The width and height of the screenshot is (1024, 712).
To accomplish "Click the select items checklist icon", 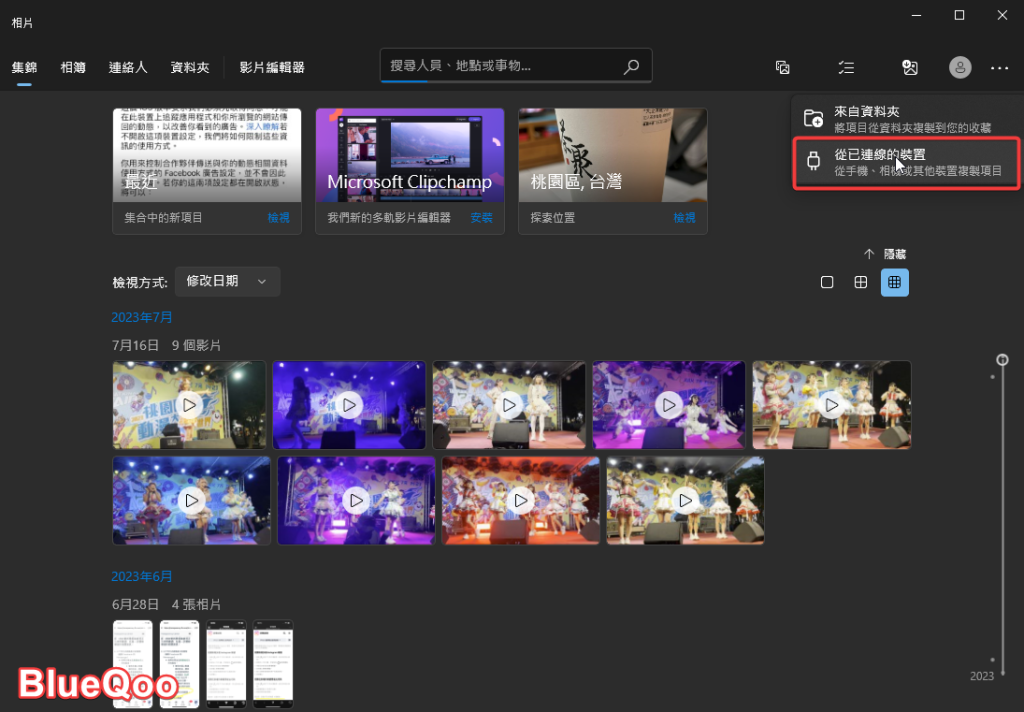I will pyautogui.click(x=846, y=67).
